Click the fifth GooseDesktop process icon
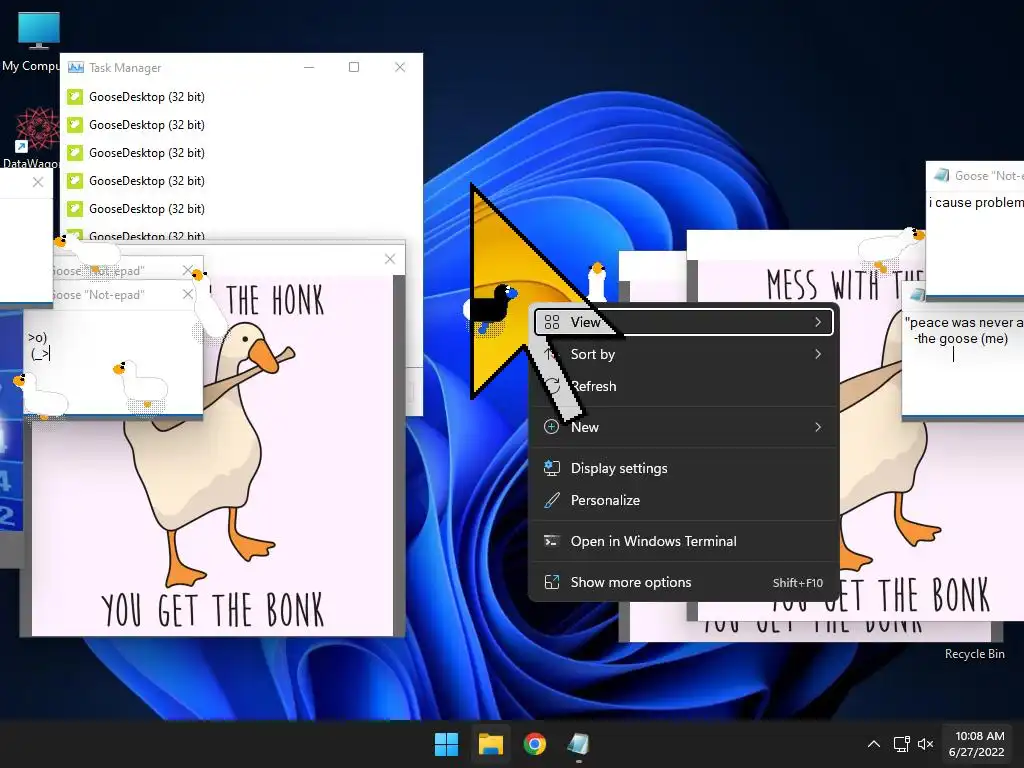 [x=75, y=209]
